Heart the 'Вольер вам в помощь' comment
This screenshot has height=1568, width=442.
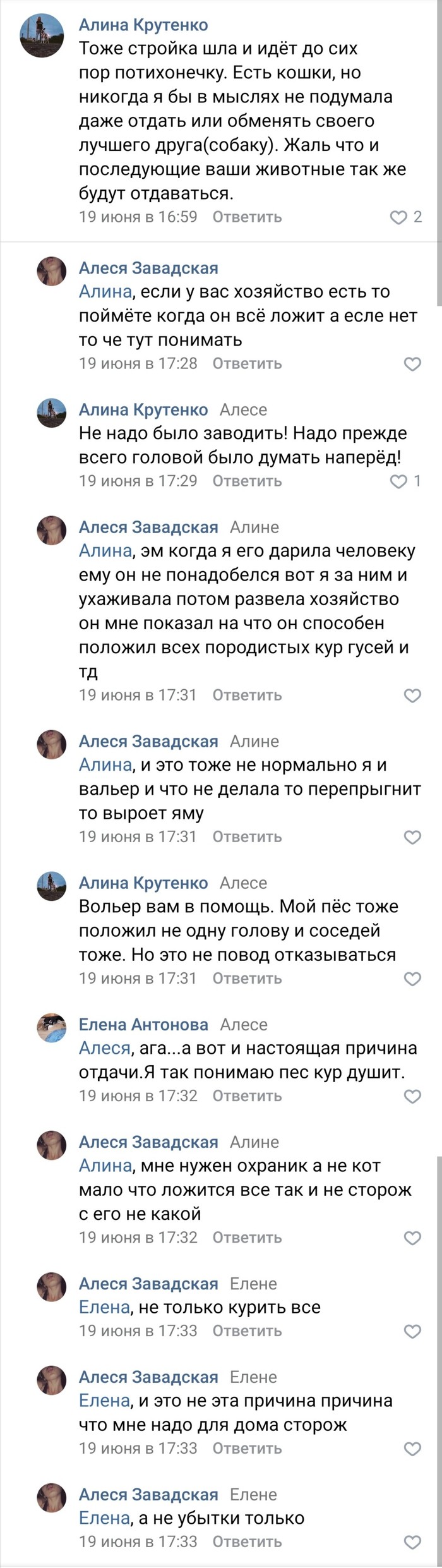(412, 979)
